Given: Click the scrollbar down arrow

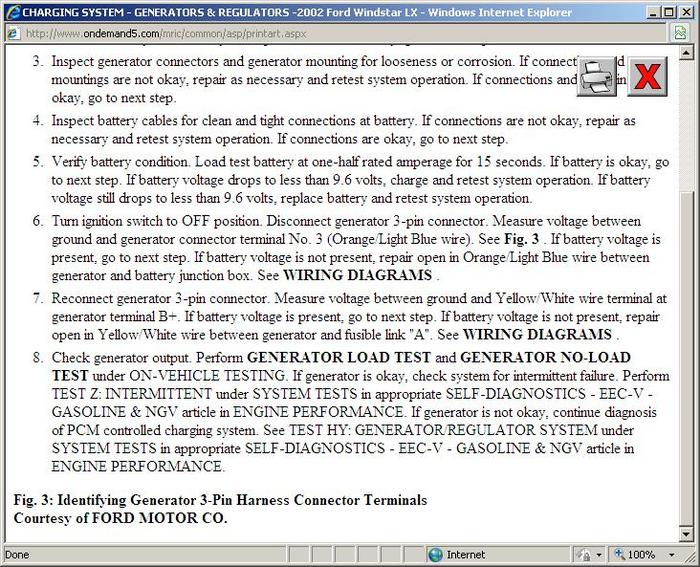Looking at the screenshot, I should point(686,534).
